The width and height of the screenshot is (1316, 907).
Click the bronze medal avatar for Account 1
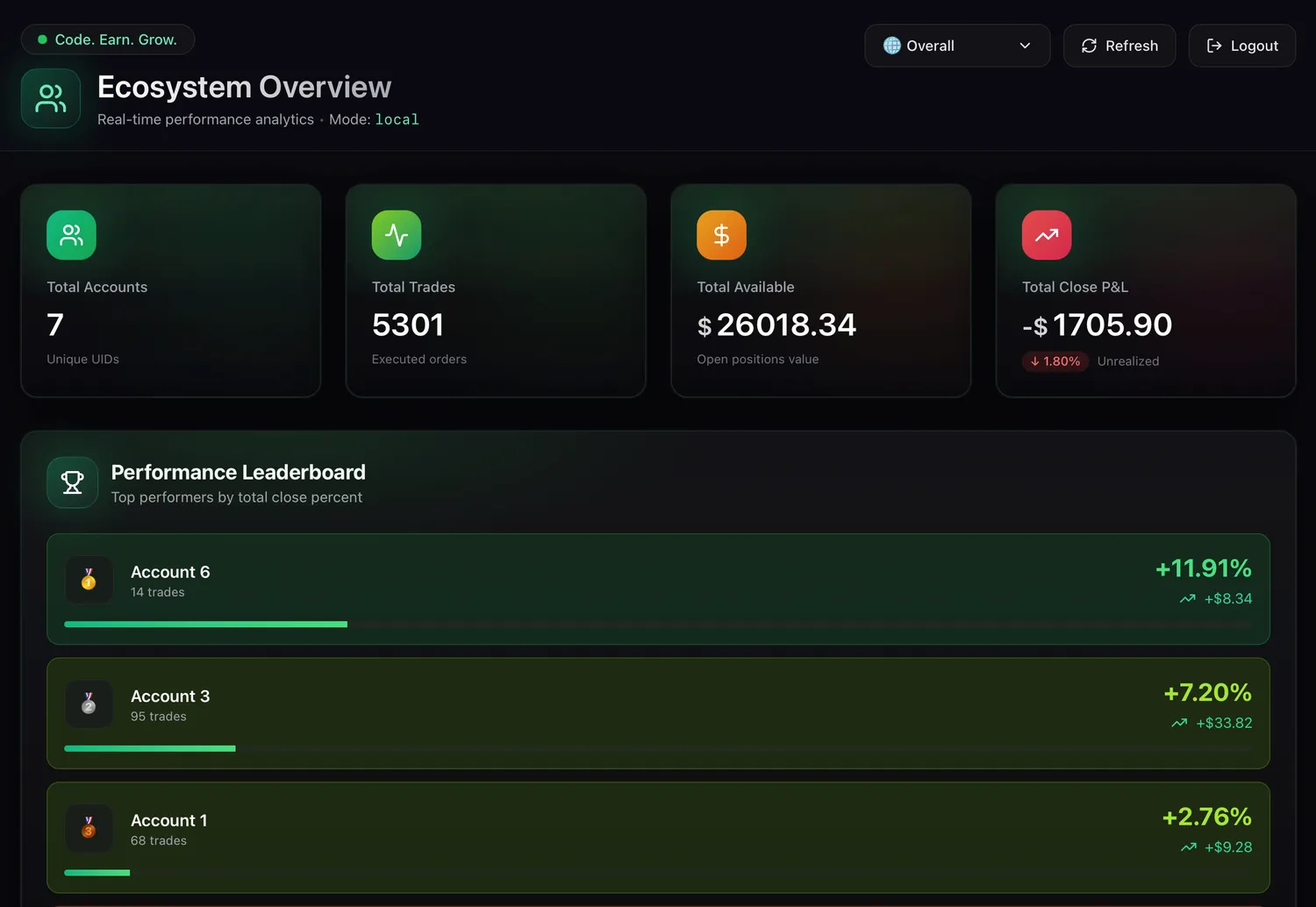(89, 827)
